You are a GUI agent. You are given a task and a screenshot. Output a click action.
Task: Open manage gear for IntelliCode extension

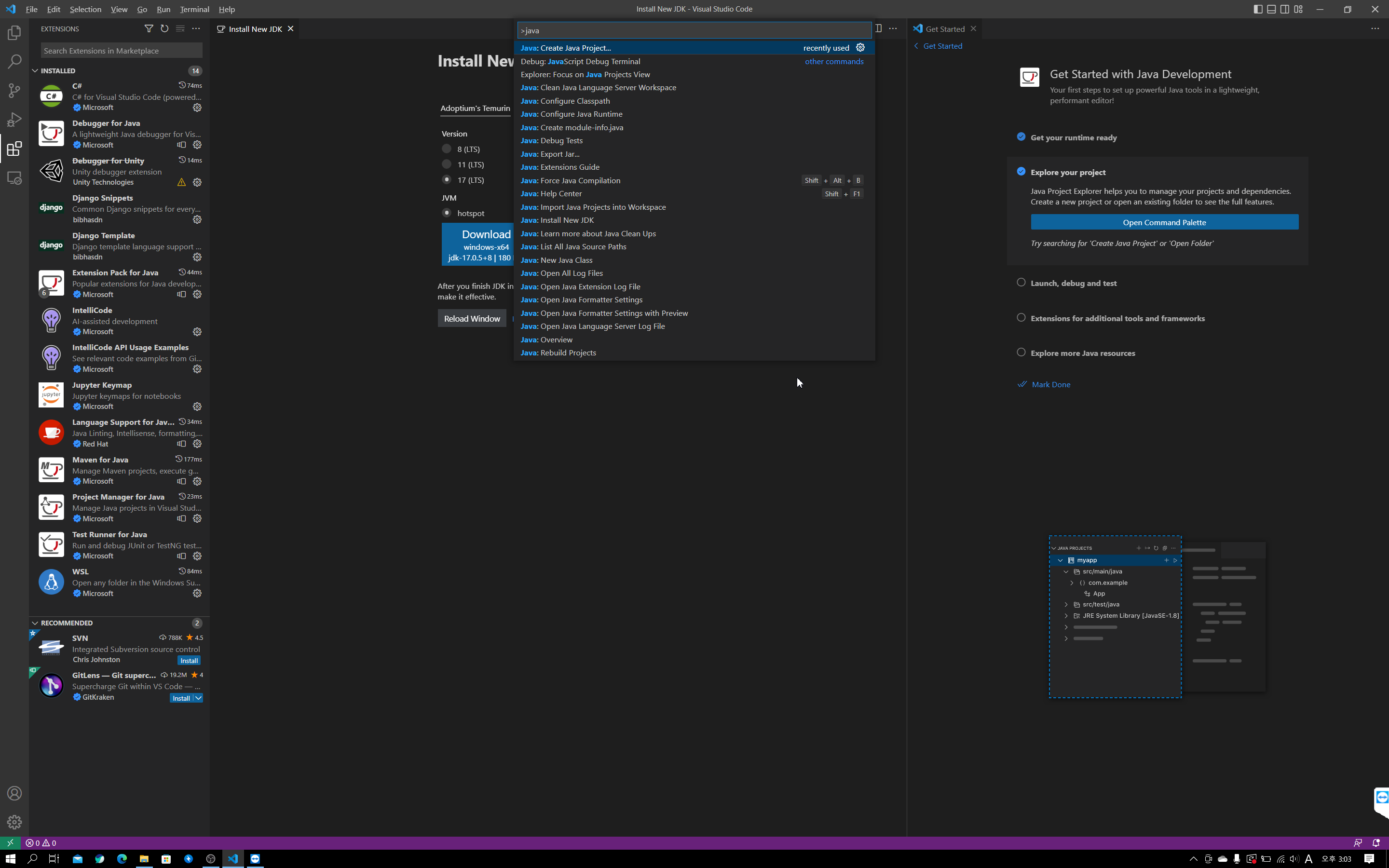pos(197,332)
